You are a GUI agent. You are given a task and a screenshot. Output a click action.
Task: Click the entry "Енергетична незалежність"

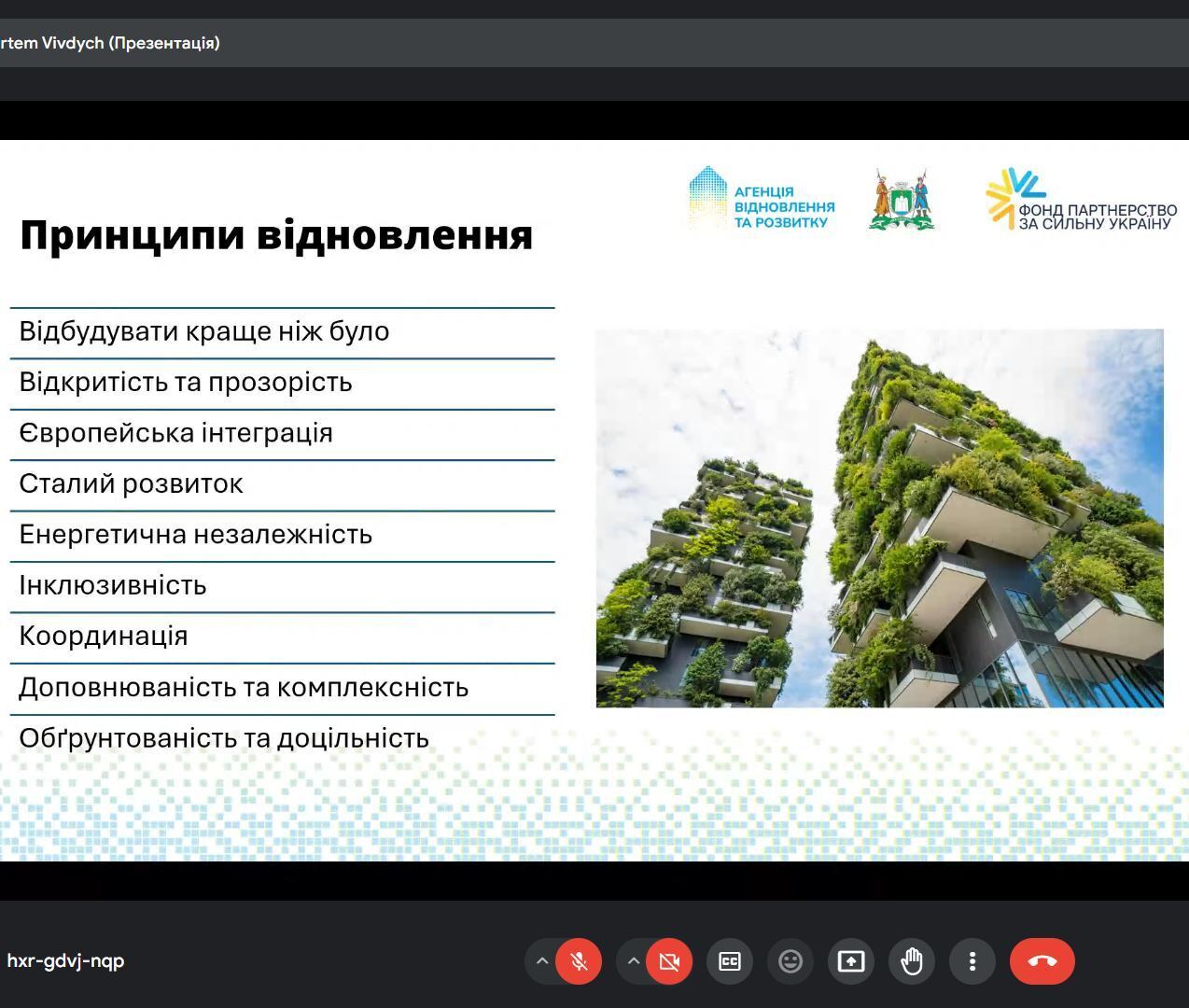pyautogui.click(x=195, y=534)
